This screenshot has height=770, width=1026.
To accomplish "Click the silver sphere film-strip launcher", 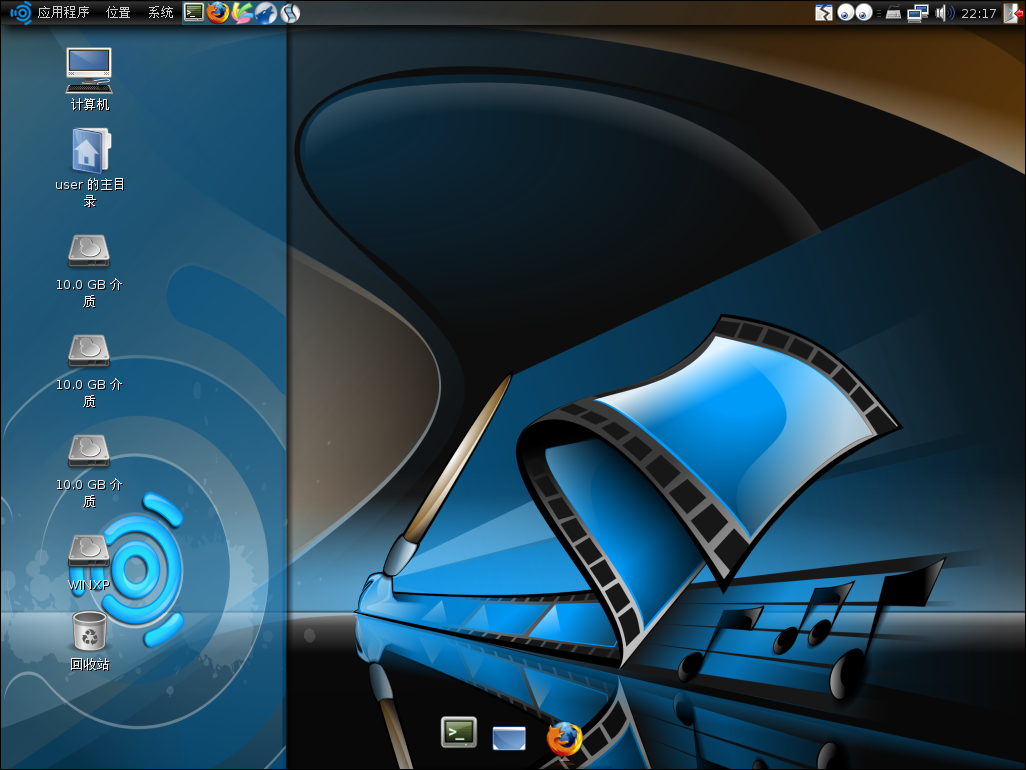I will point(291,12).
